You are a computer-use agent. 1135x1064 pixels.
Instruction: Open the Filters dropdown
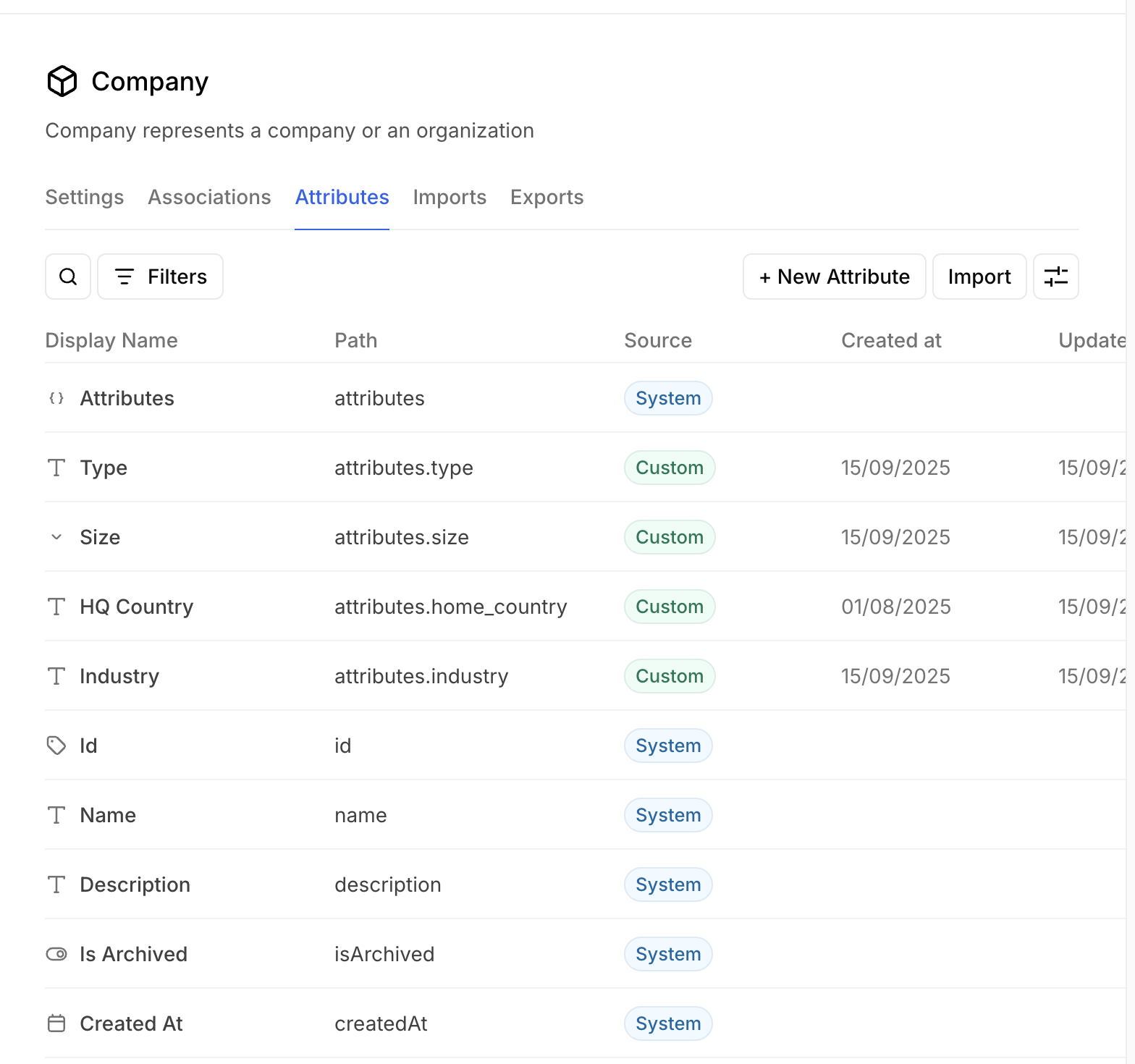[161, 276]
